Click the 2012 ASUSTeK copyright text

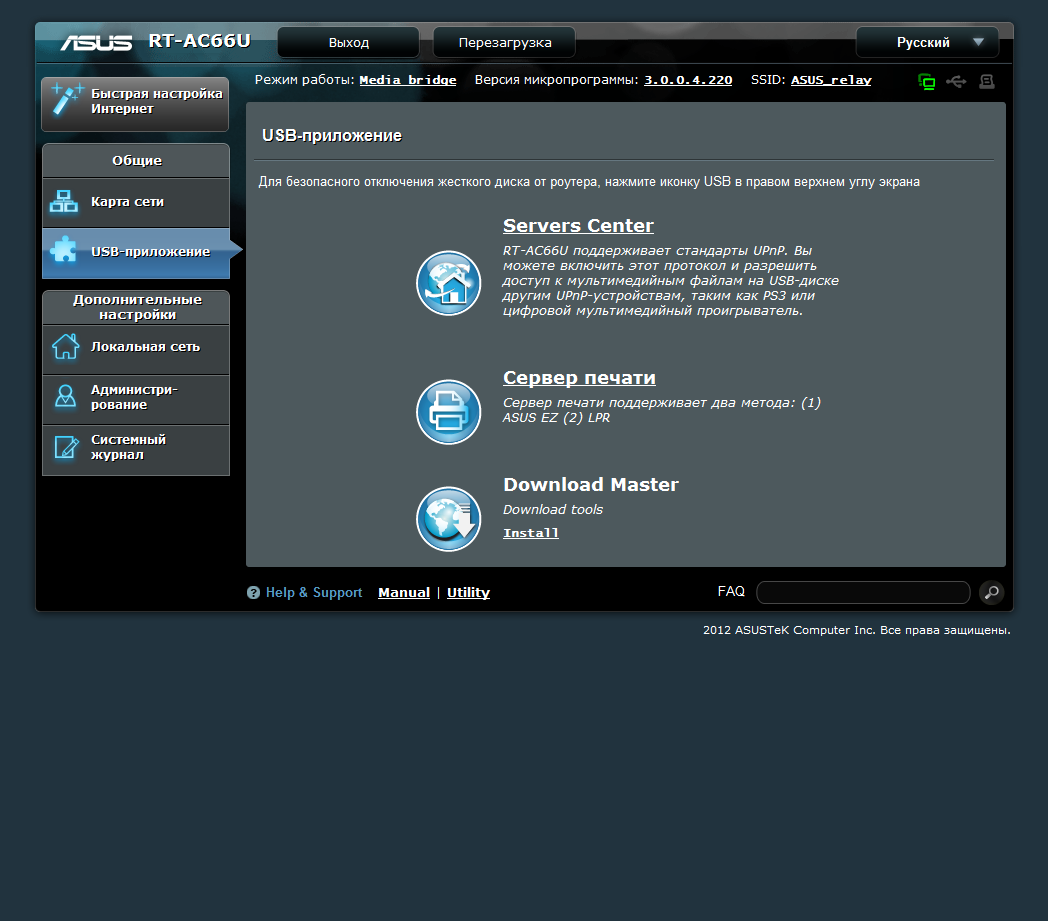click(857, 630)
